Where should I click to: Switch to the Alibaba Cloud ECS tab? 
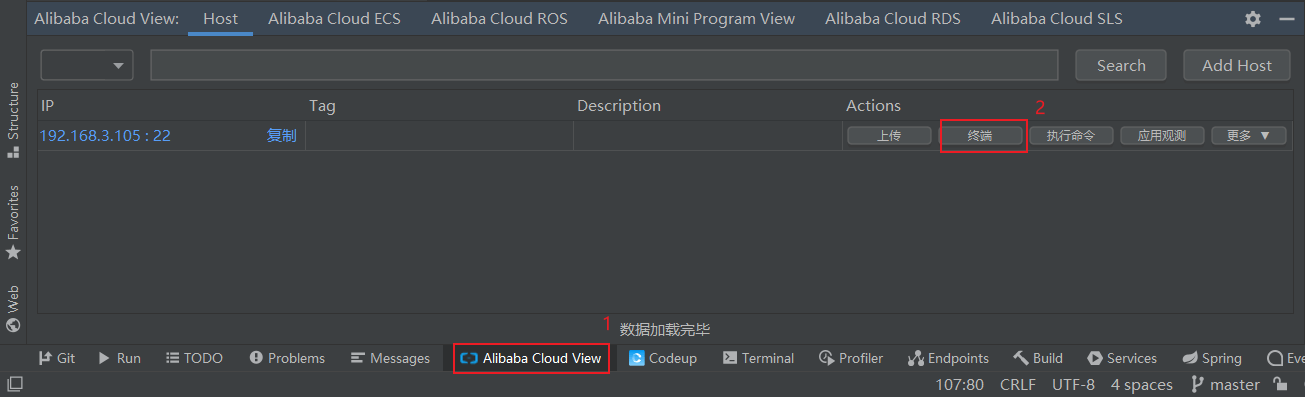pos(334,19)
